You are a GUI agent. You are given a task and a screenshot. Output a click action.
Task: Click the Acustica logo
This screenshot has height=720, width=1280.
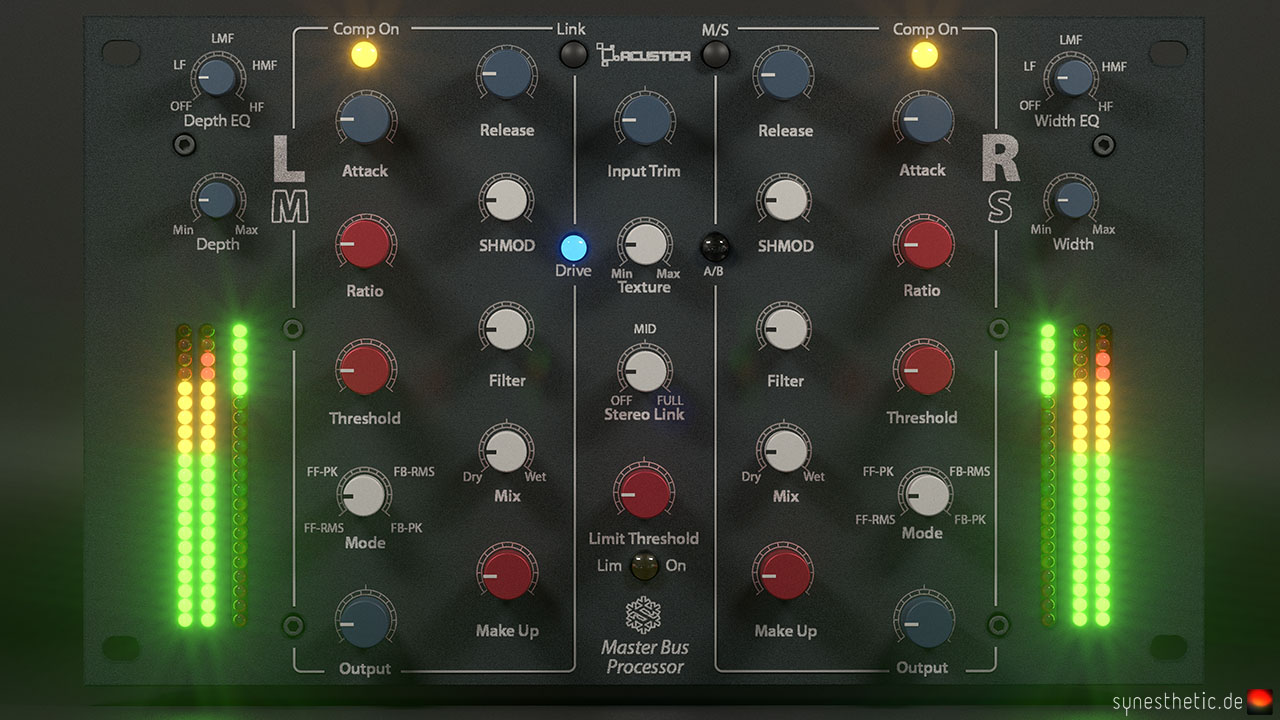[643, 54]
